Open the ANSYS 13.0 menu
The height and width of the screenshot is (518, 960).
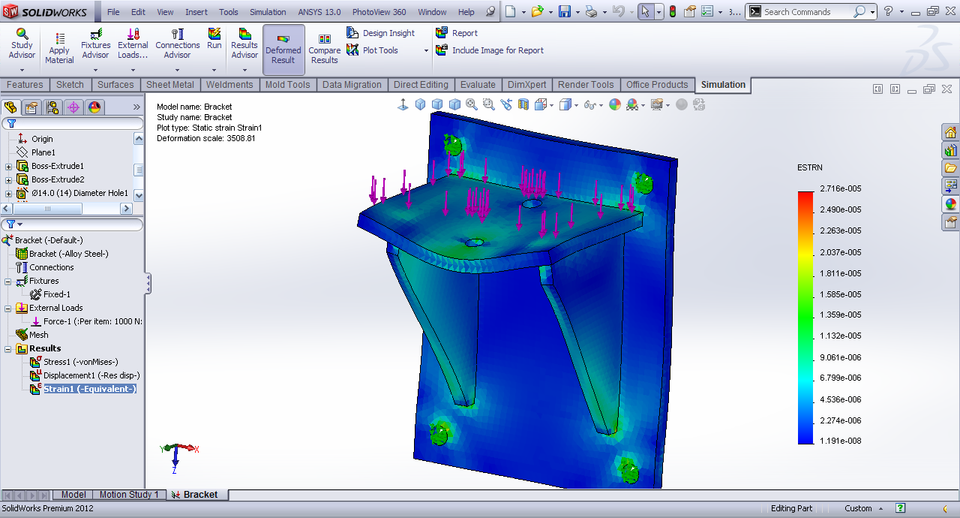[x=319, y=12]
